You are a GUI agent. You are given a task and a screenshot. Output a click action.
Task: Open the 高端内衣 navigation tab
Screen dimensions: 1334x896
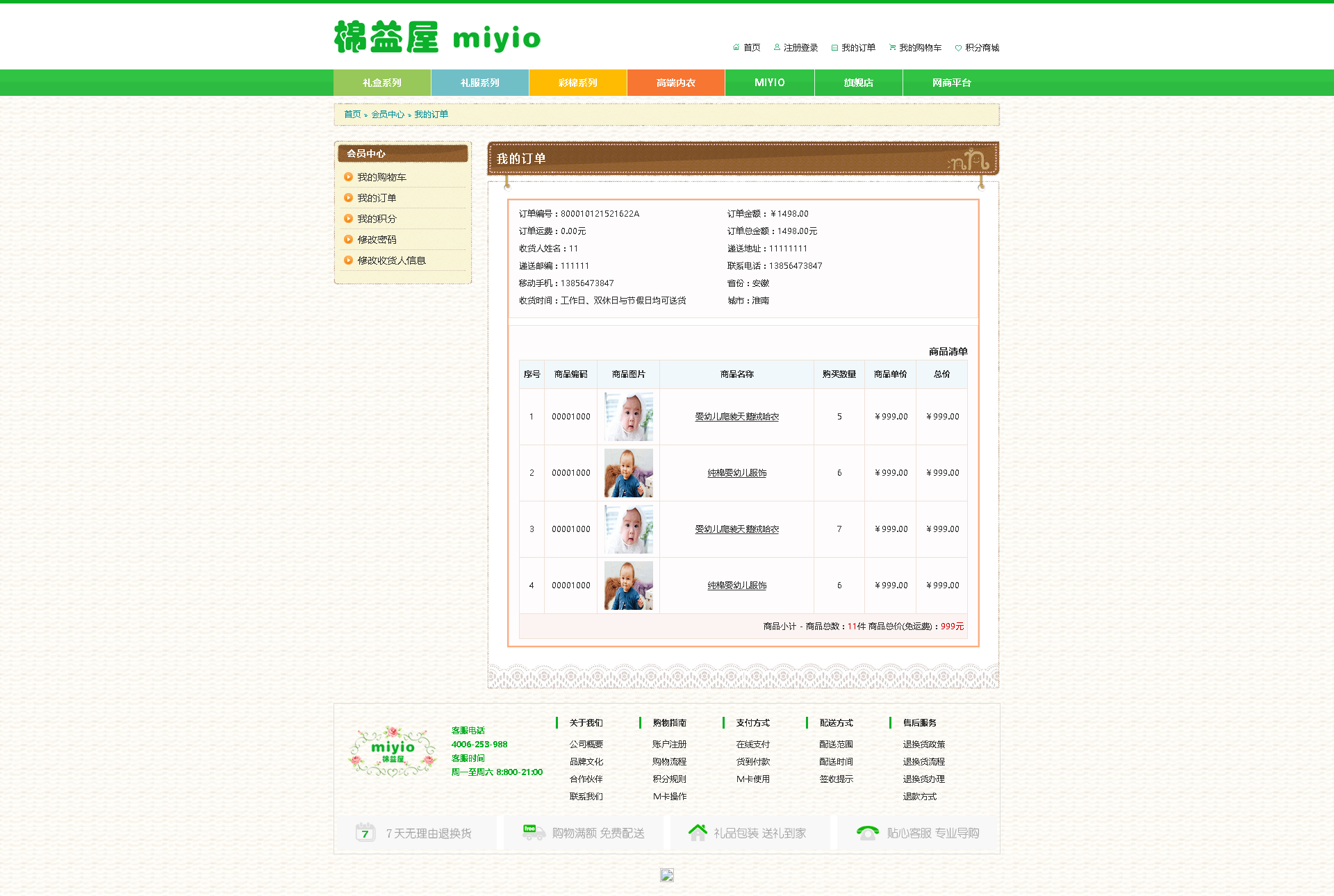(x=675, y=83)
